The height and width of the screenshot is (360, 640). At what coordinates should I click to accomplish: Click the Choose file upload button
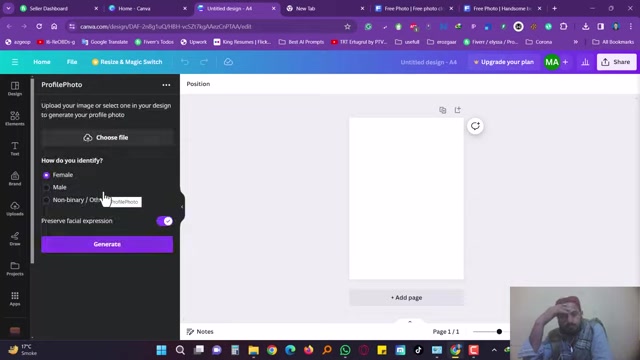tap(107, 138)
